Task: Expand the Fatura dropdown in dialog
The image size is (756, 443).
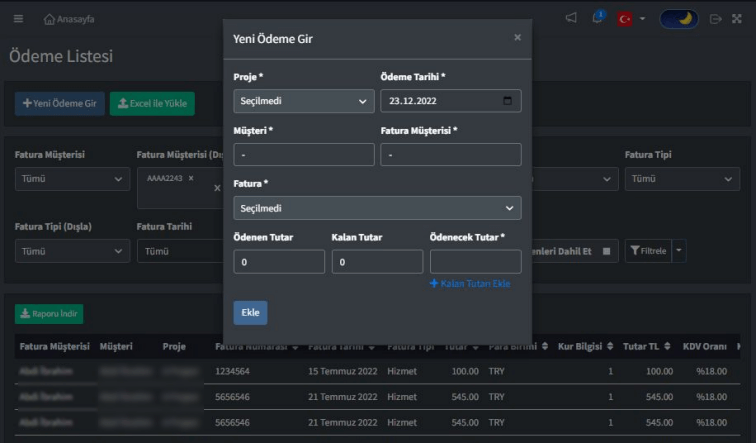Action: coord(377,208)
